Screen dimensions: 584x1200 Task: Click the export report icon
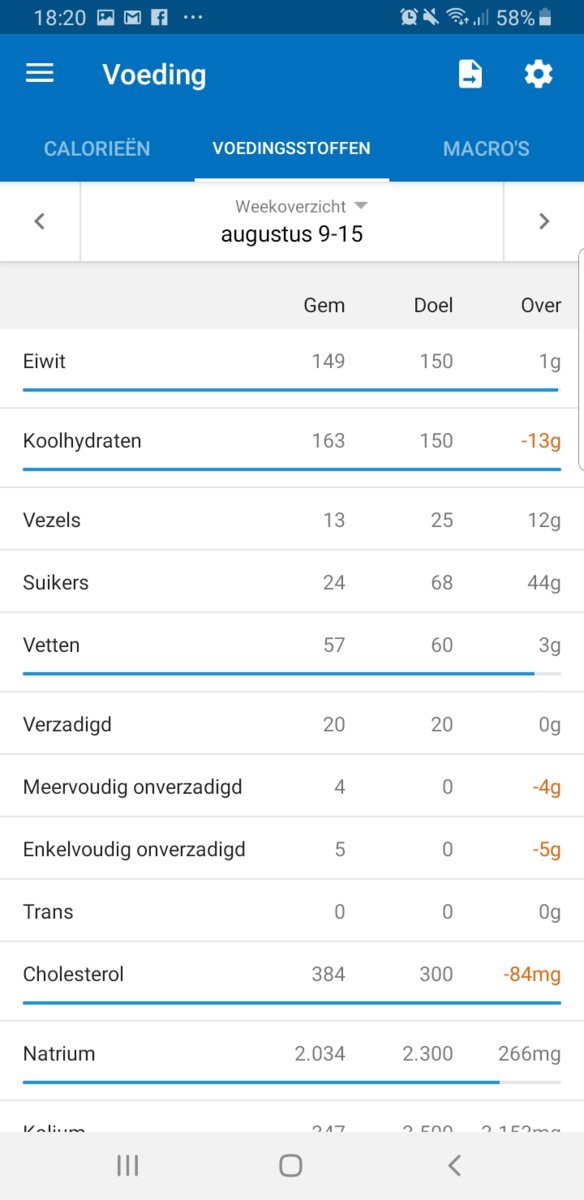(x=469, y=73)
